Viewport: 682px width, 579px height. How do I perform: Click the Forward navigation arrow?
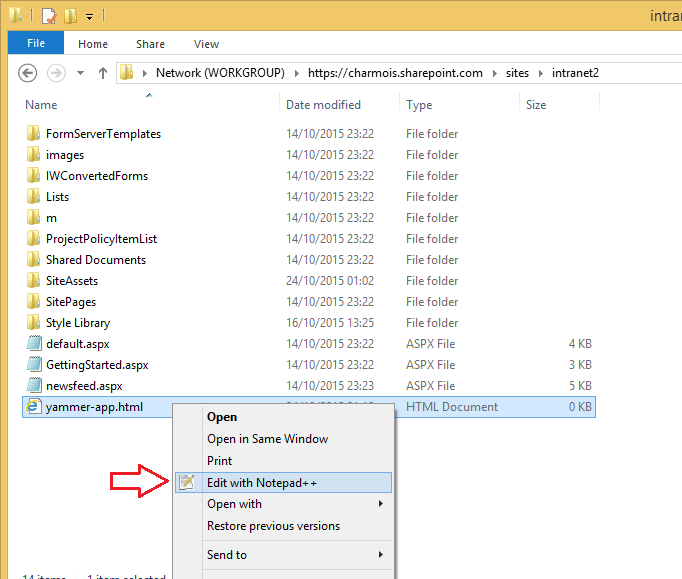coord(56,73)
